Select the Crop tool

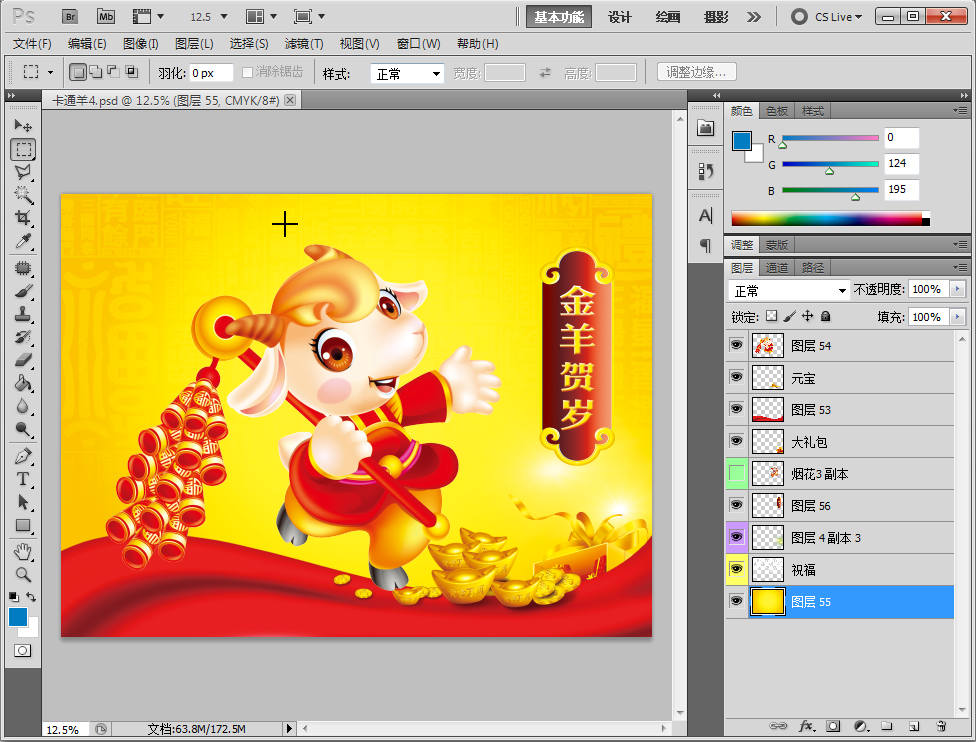pyautogui.click(x=23, y=218)
